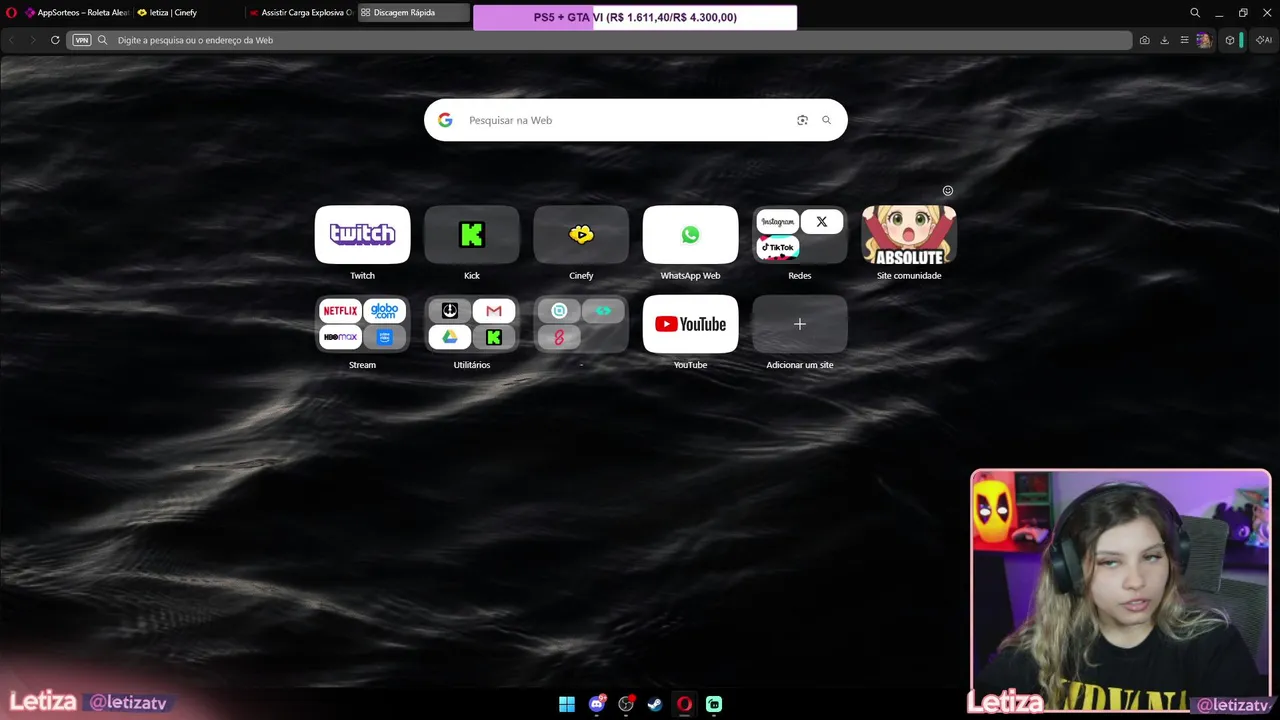This screenshot has height=720, width=1280.
Task: Reload the page with the refresh button
Action: coord(55,40)
